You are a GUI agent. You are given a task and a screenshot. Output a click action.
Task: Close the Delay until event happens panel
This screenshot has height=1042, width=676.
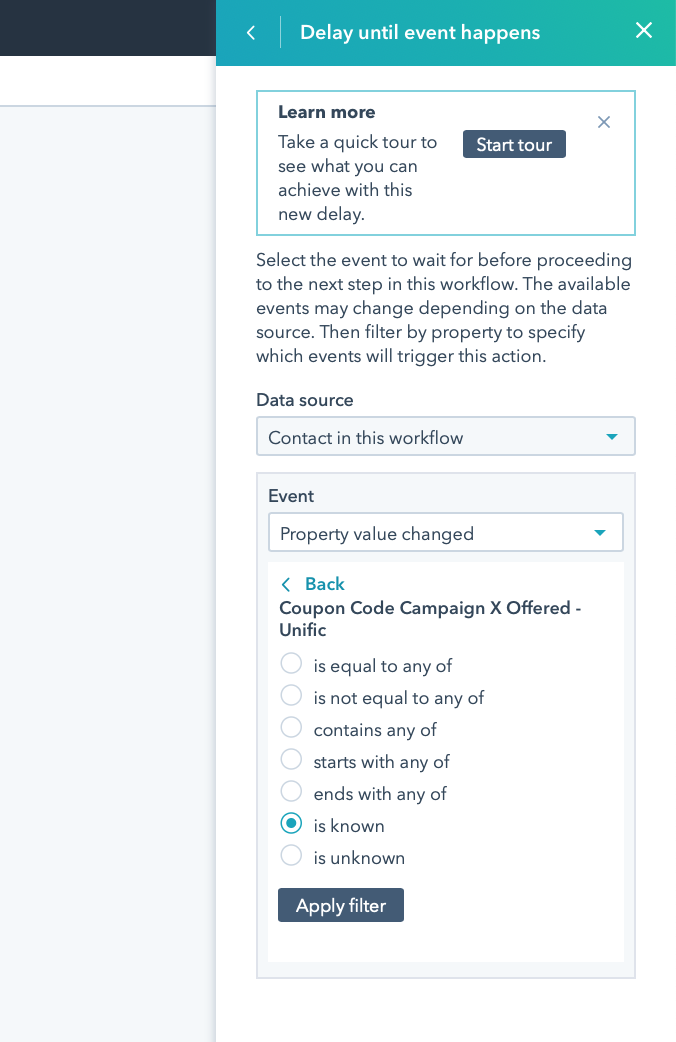tap(643, 31)
